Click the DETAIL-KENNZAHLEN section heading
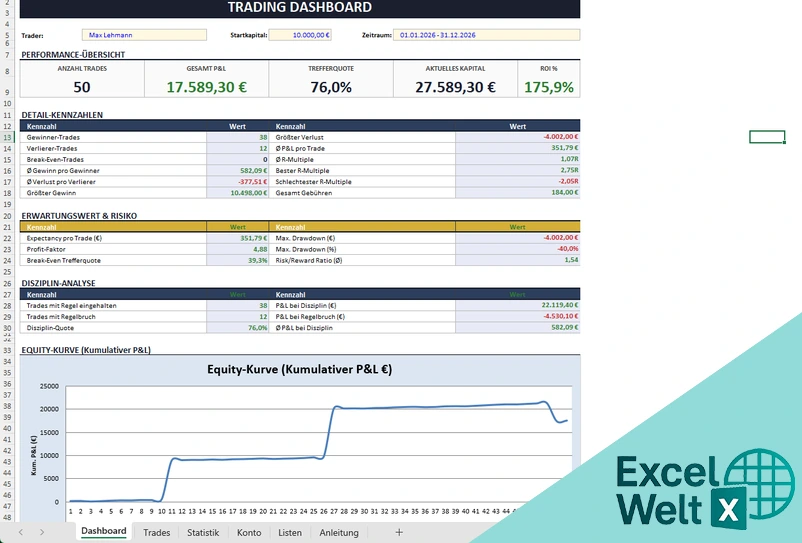This screenshot has width=802, height=543. 62,115
